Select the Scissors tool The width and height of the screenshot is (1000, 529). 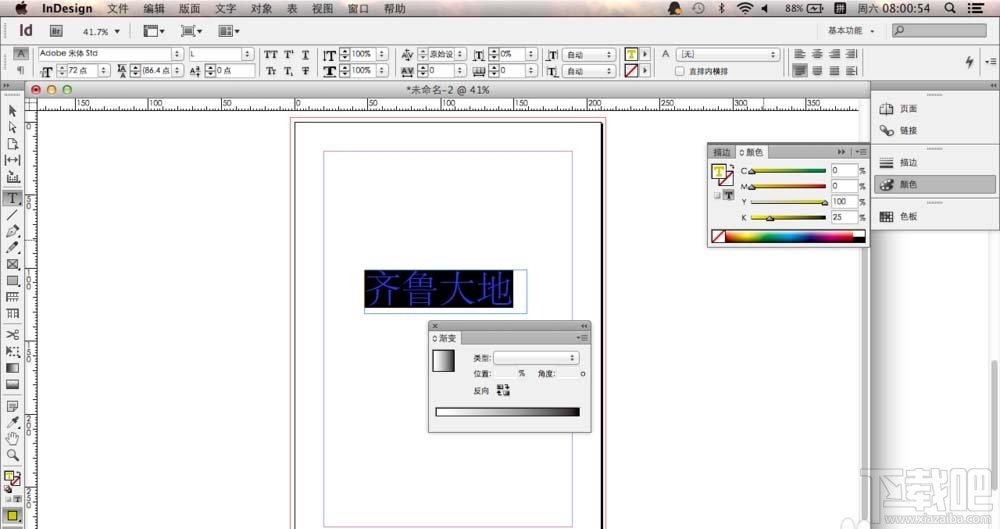click(x=13, y=334)
